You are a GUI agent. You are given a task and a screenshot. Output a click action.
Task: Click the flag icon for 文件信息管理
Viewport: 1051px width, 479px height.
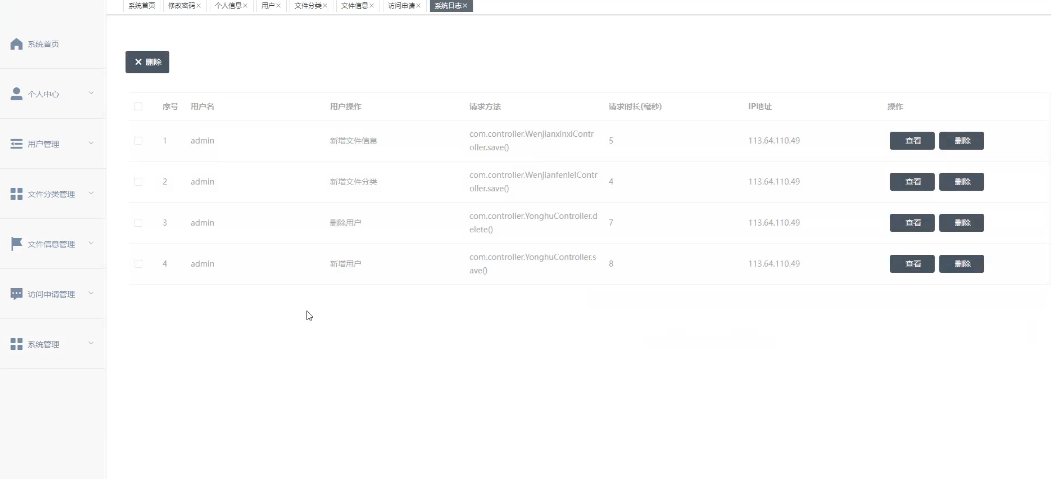click(x=16, y=244)
